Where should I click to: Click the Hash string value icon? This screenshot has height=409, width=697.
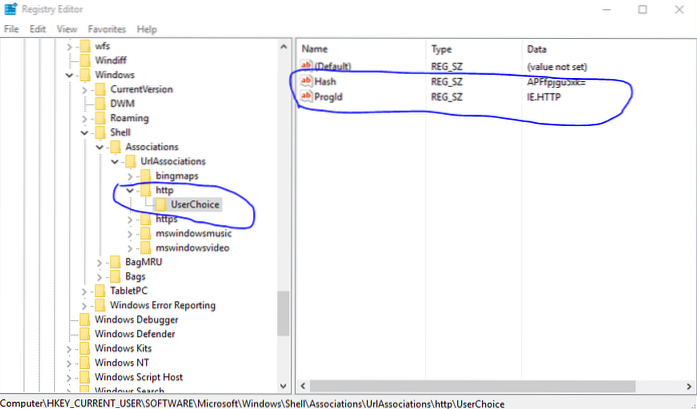point(307,82)
